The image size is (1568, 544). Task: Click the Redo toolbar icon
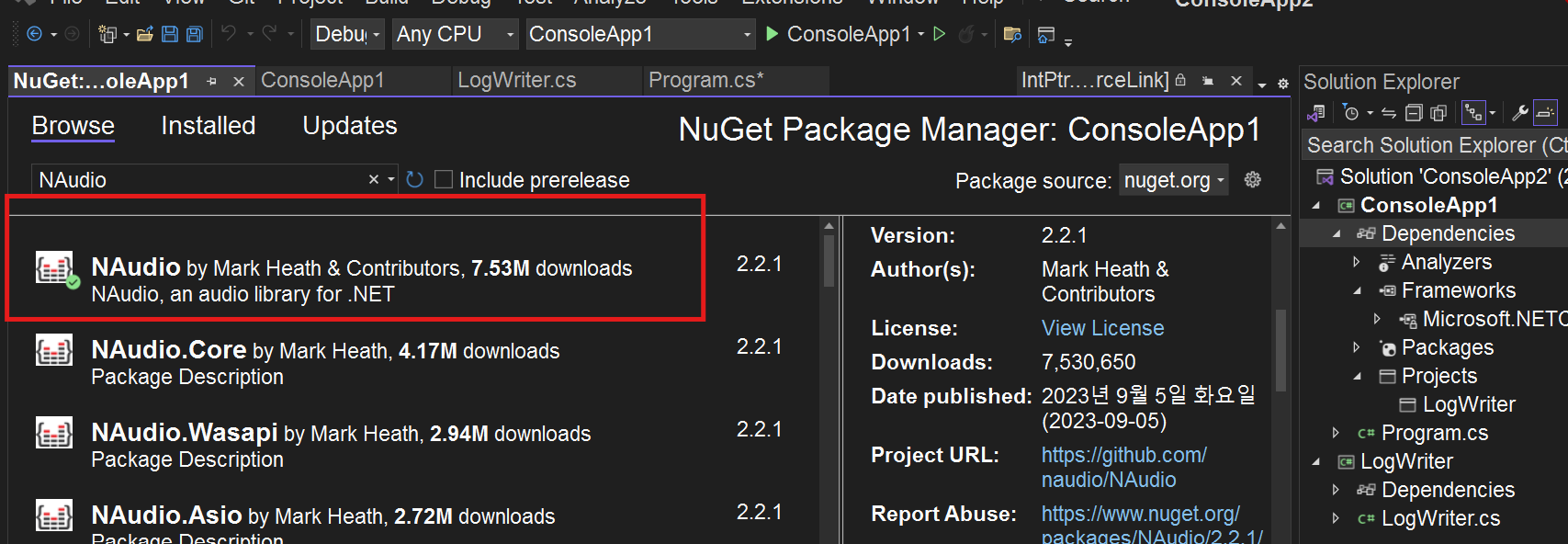coord(269,34)
